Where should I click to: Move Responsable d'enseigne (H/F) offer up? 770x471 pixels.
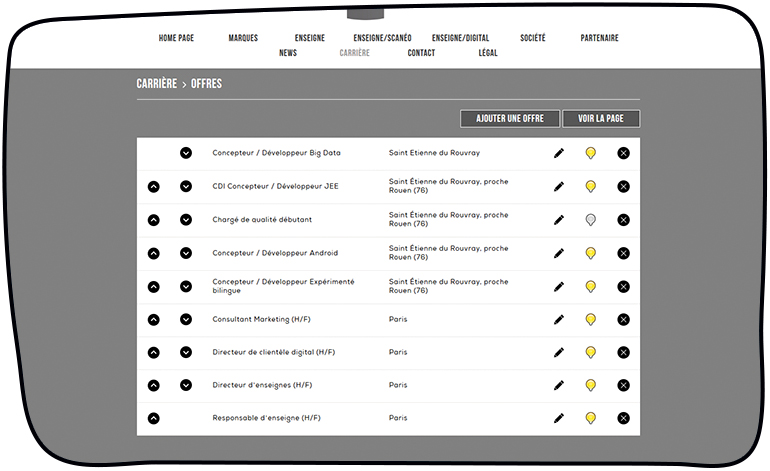click(x=154, y=418)
